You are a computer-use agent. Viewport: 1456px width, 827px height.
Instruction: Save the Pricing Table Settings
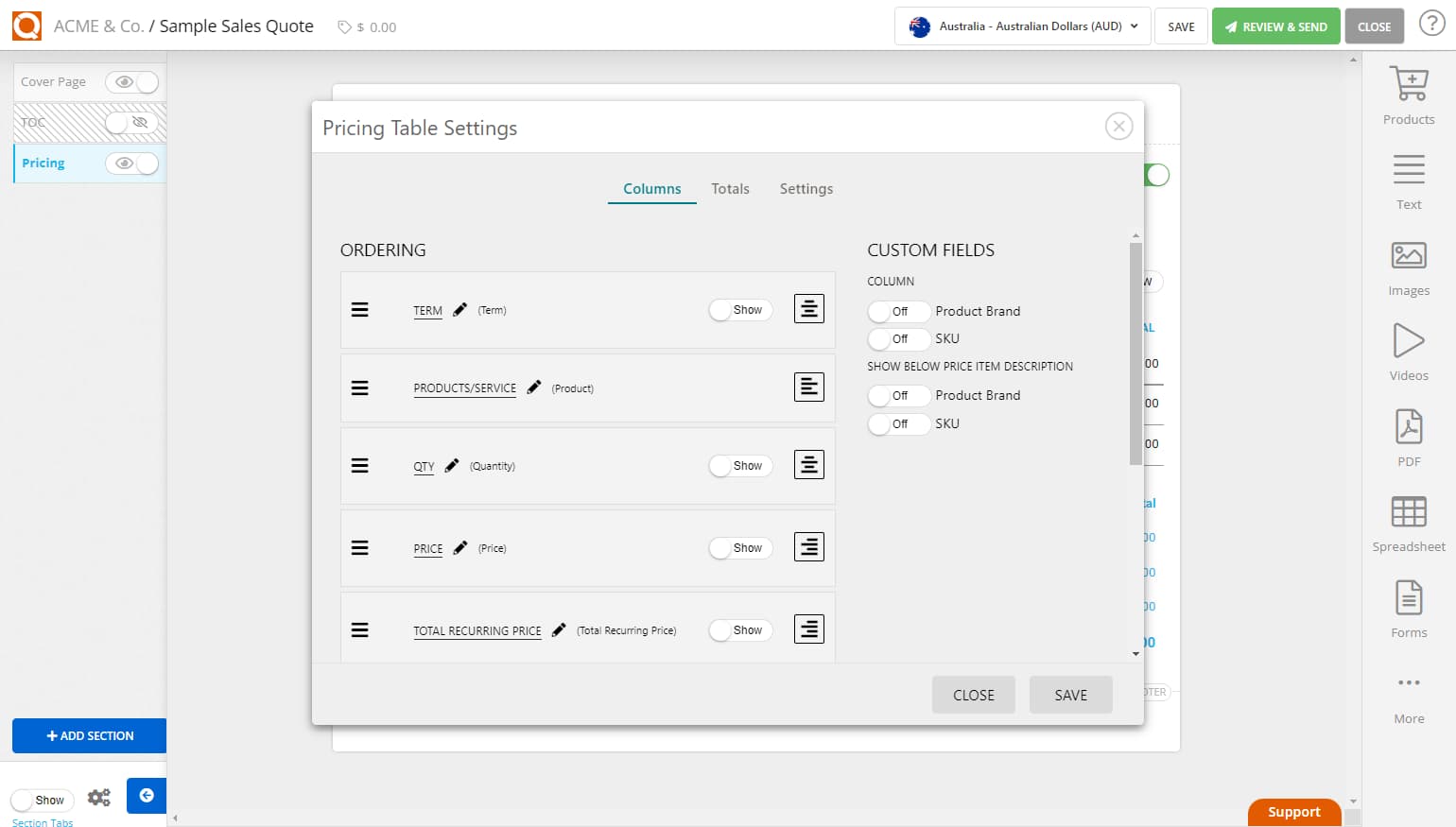coord(1070,695)
